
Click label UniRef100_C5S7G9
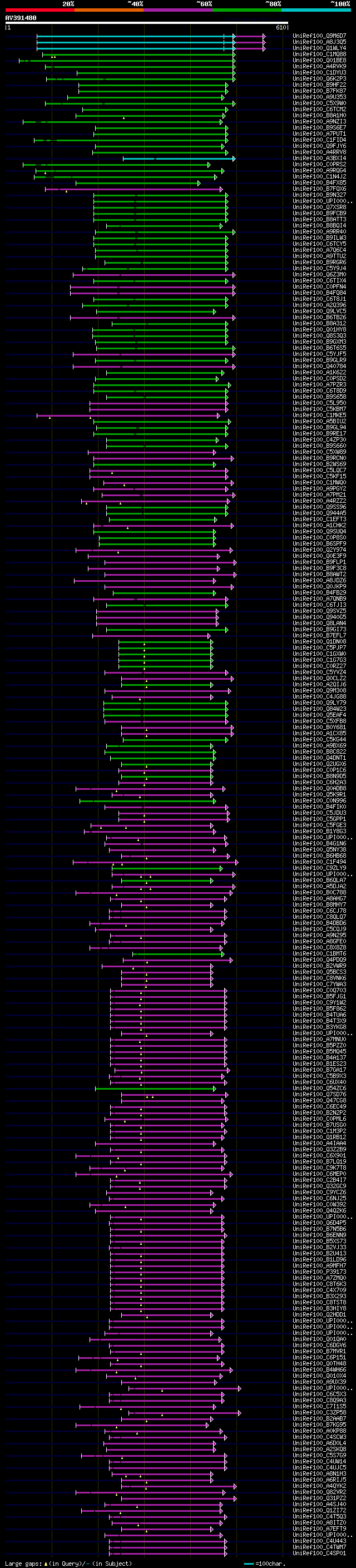point(319,1455)
